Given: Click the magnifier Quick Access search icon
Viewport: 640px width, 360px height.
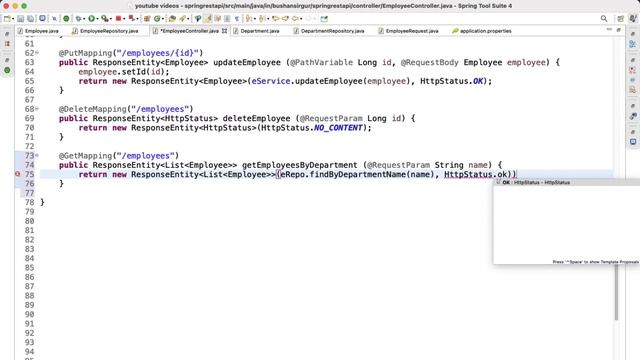Looking at the screenshot, I should tap(604, 19).
